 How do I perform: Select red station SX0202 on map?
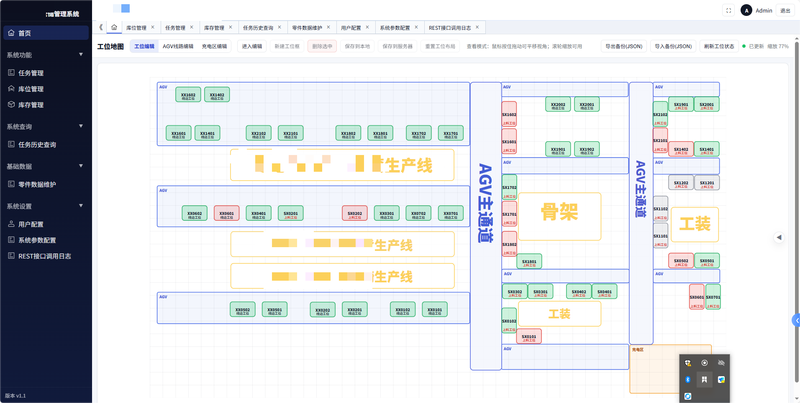[355, 213]
